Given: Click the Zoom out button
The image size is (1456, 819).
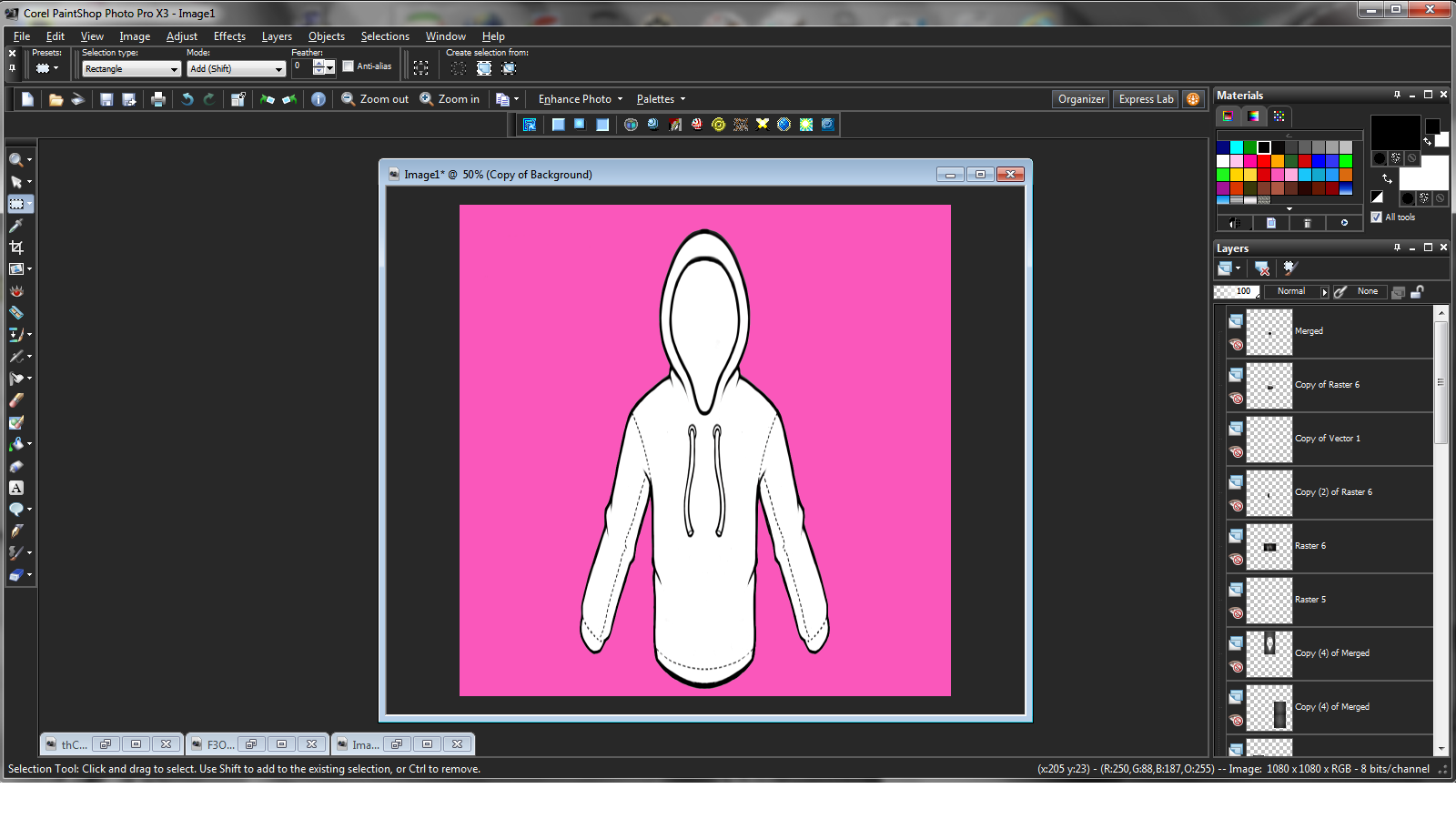Looking at the screenshot, I should (x=375, y=99).
